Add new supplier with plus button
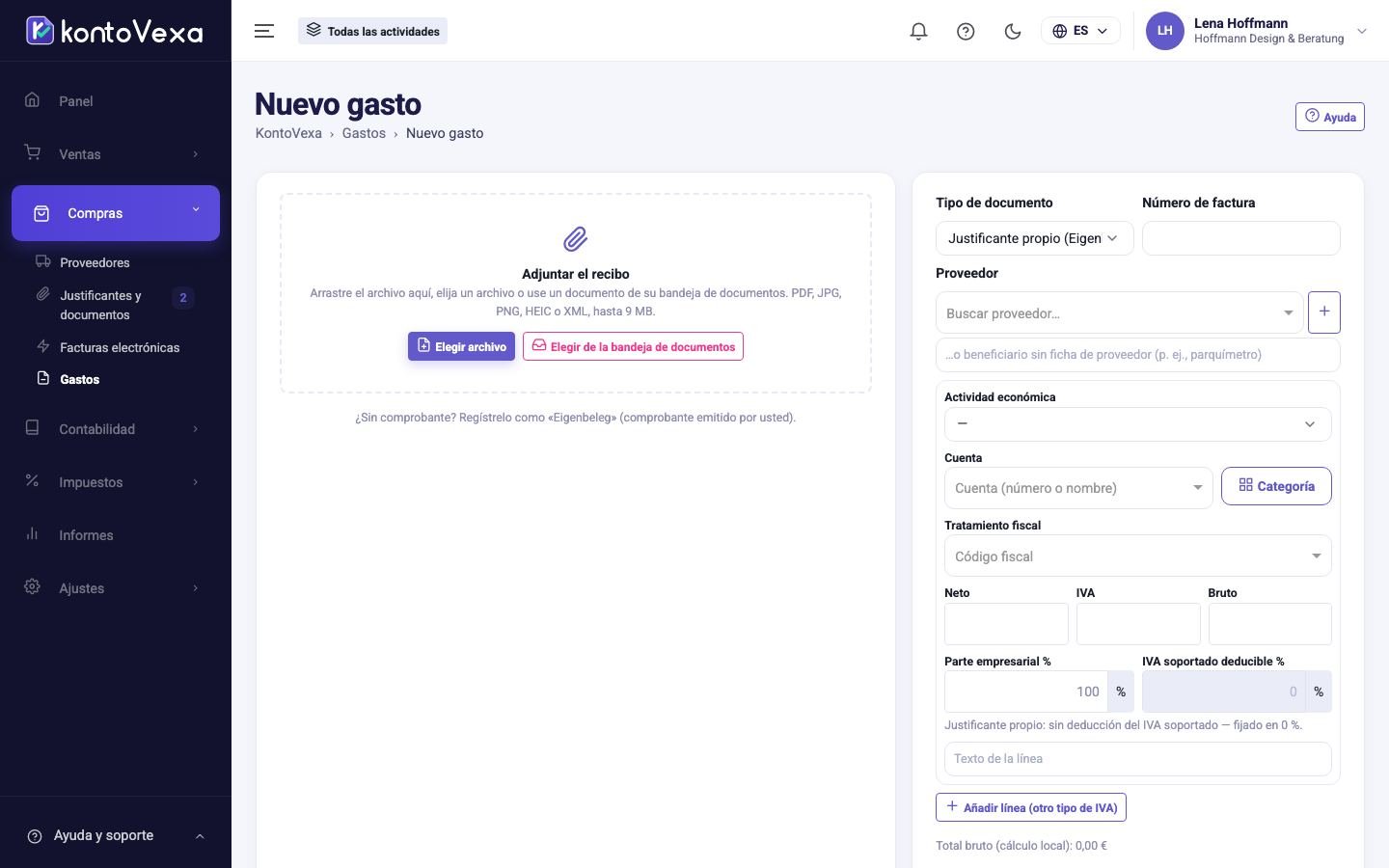 1323,312
